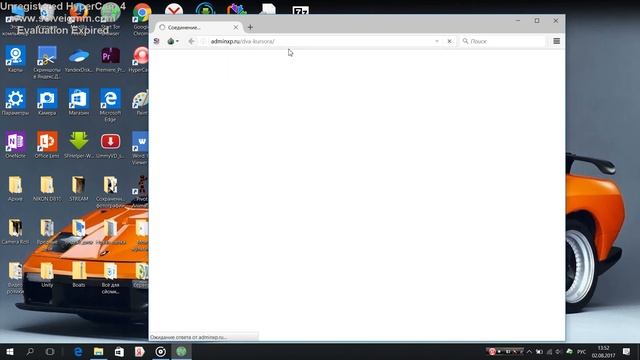Screen dimensions: 640x360
Task: Open the Yandex Screenshots shortcut
Action: [47, 62]
